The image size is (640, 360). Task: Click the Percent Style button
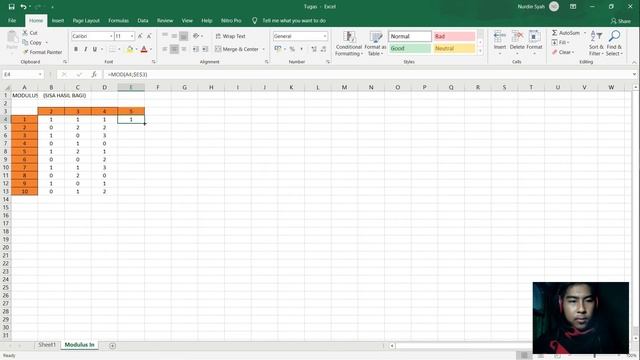pyautogui.click(x=292, y=49)
